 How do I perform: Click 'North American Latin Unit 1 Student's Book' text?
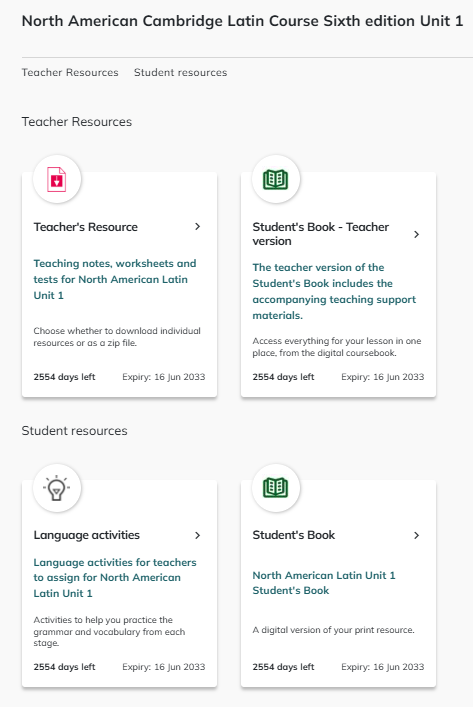(324, 583)
